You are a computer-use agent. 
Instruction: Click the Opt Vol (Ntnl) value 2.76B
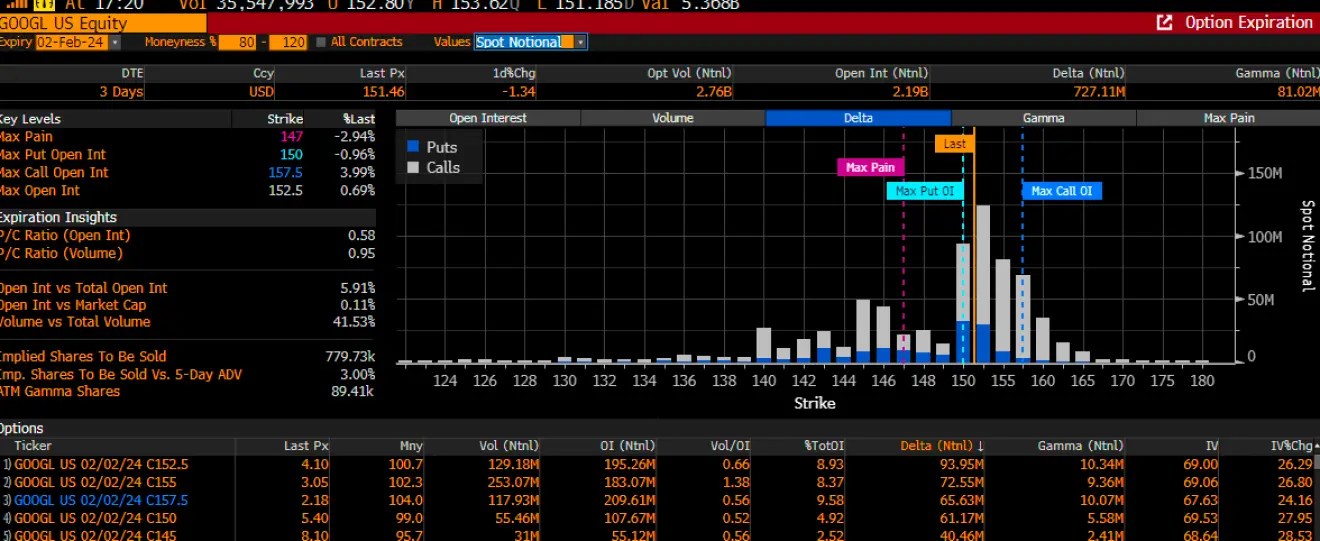pyautogui.click(x=713, y=92)
